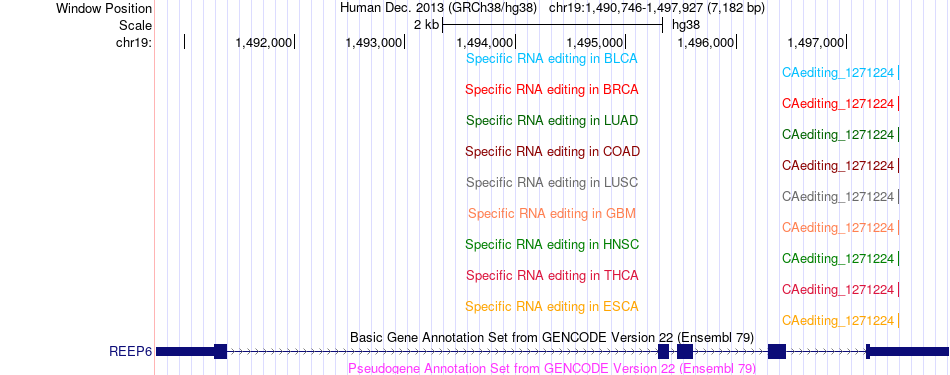
Task: Click the orange ESCA CAediting_1271224 item
Action: (x=840, y=320)
